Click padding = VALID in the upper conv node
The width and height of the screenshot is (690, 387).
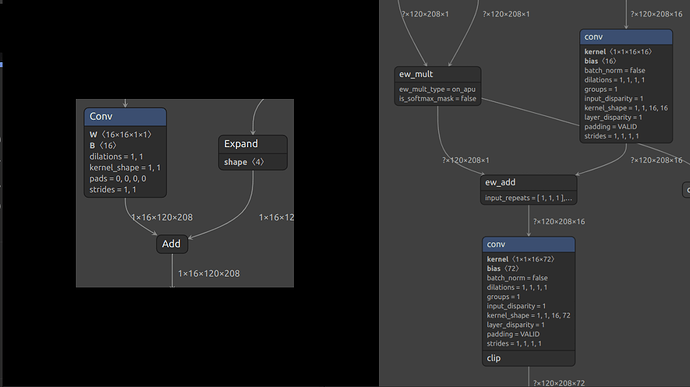click(611, 127)
